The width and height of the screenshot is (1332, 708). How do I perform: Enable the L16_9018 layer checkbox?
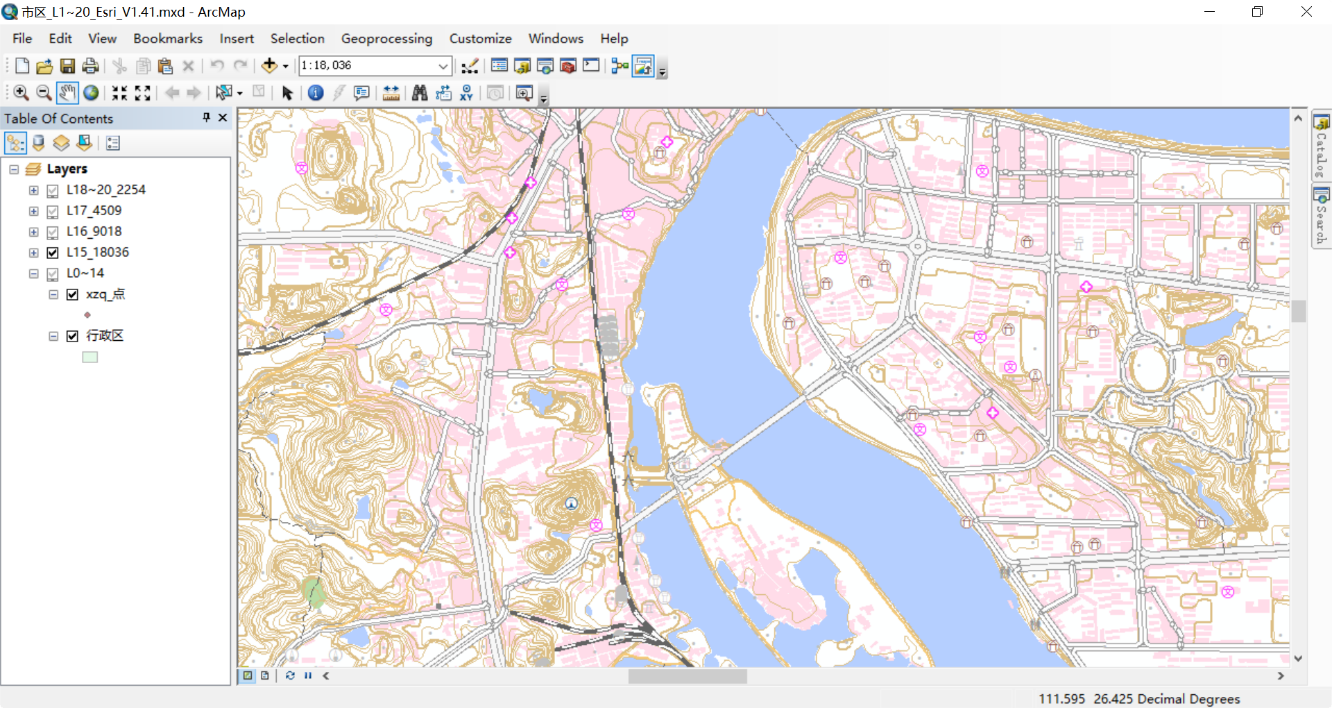[52, 231]
